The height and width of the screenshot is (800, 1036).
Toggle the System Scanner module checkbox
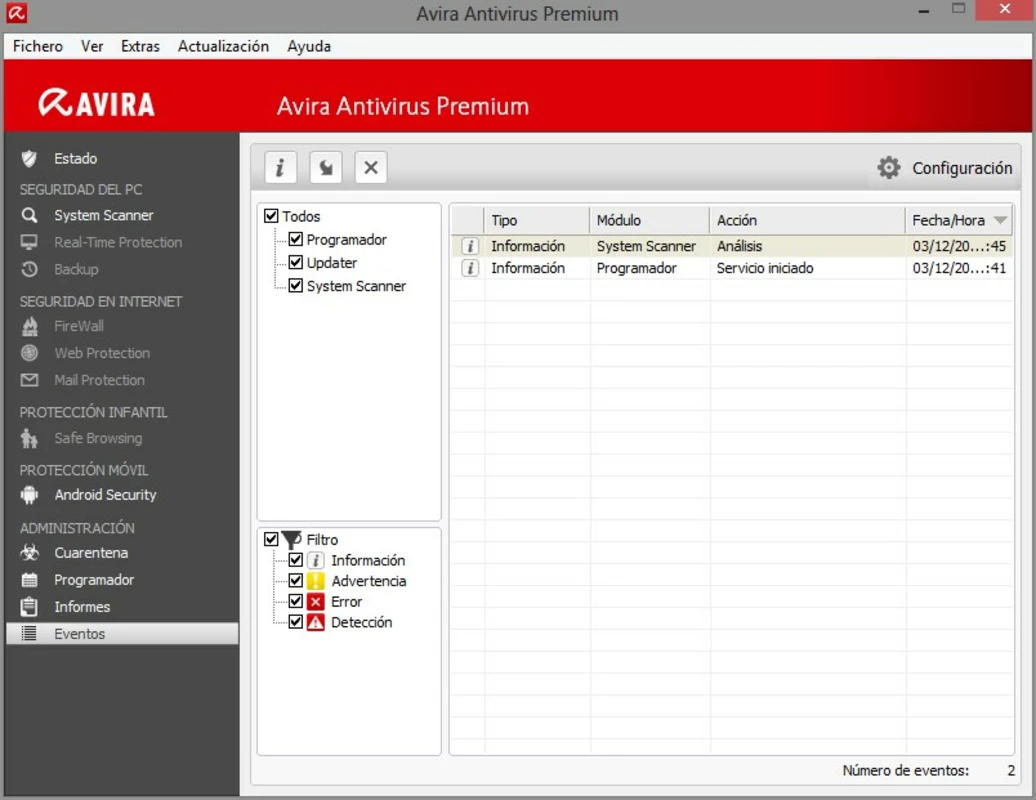295,285
